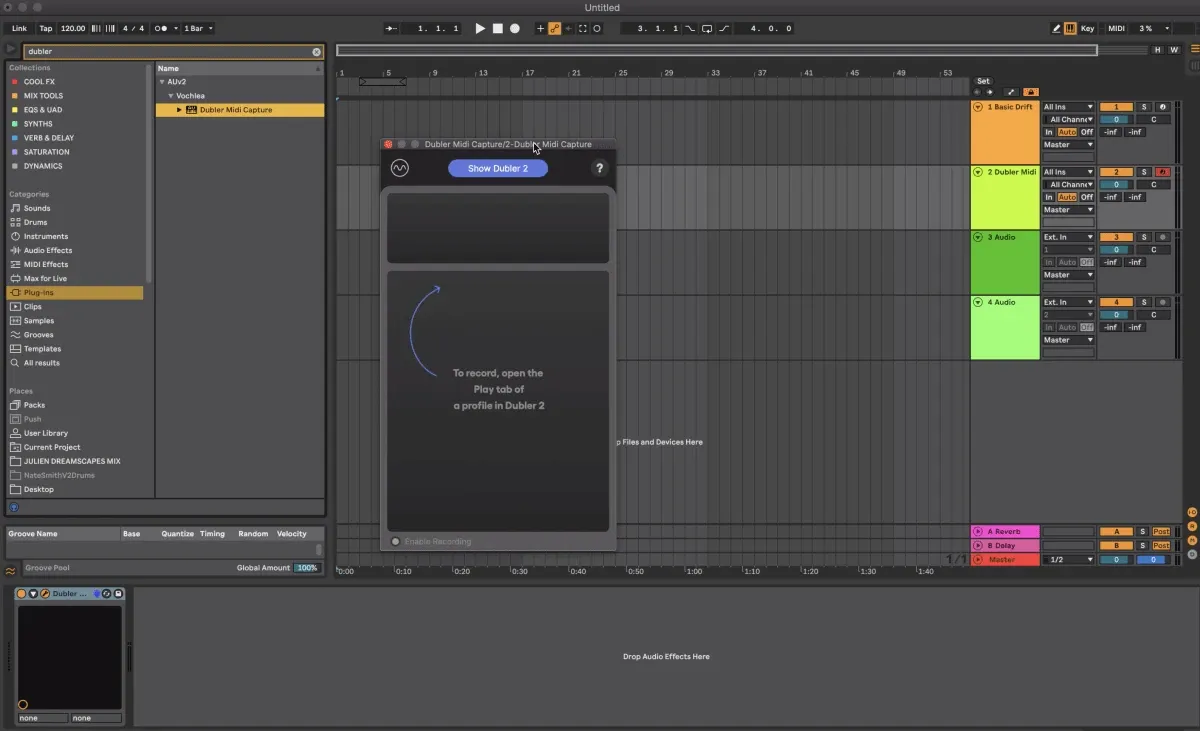Viewport: 1200px width, 731px height.
Task: Select Samples category in browser
Action: pos(39,321)
